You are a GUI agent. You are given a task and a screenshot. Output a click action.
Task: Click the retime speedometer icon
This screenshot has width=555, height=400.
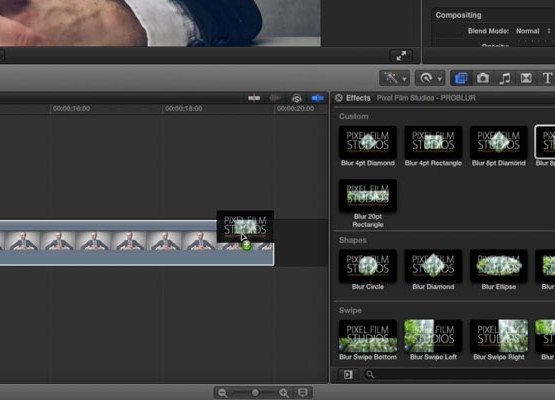426,78
